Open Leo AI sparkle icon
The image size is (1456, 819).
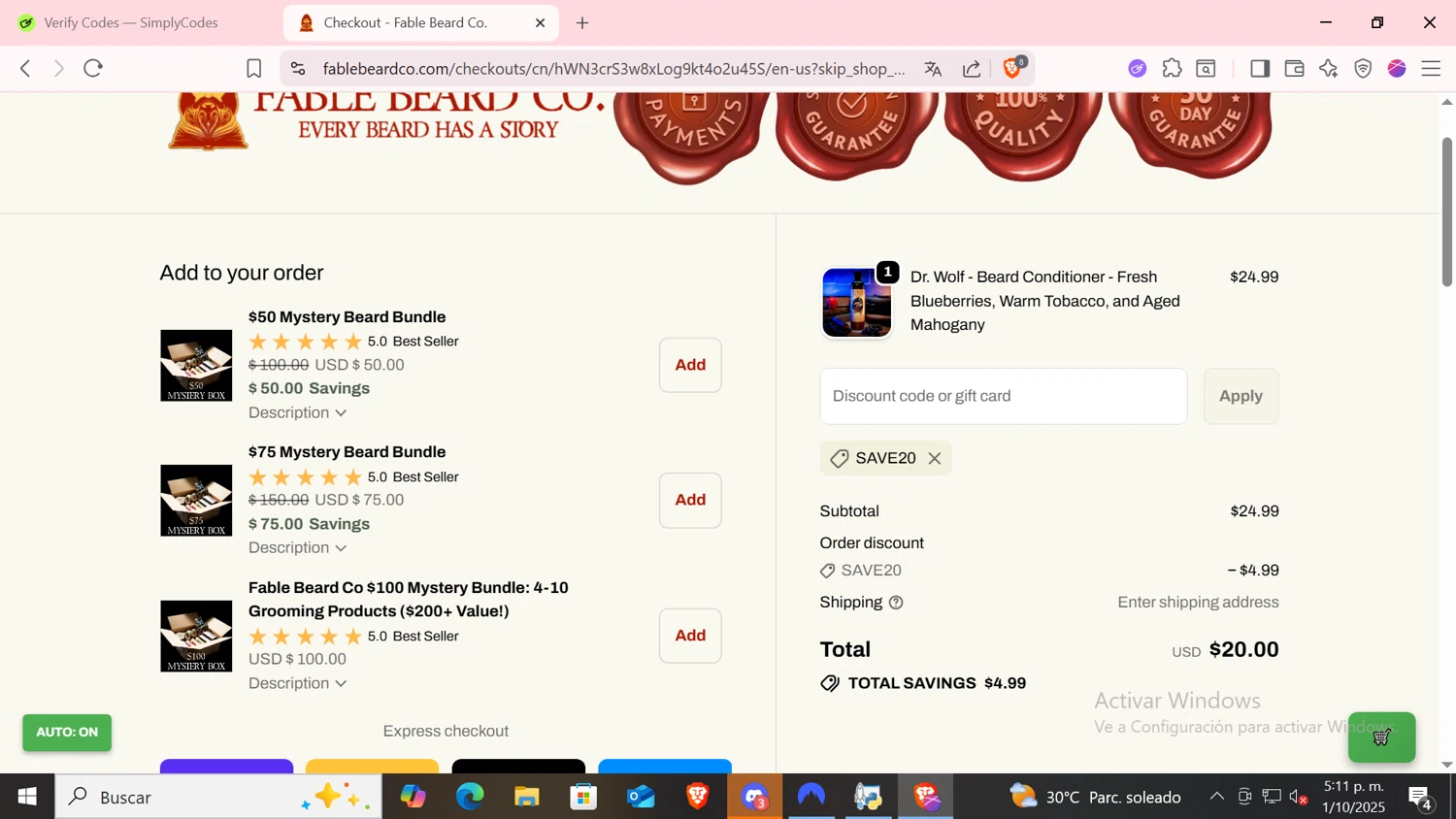tap(1329, 68)
